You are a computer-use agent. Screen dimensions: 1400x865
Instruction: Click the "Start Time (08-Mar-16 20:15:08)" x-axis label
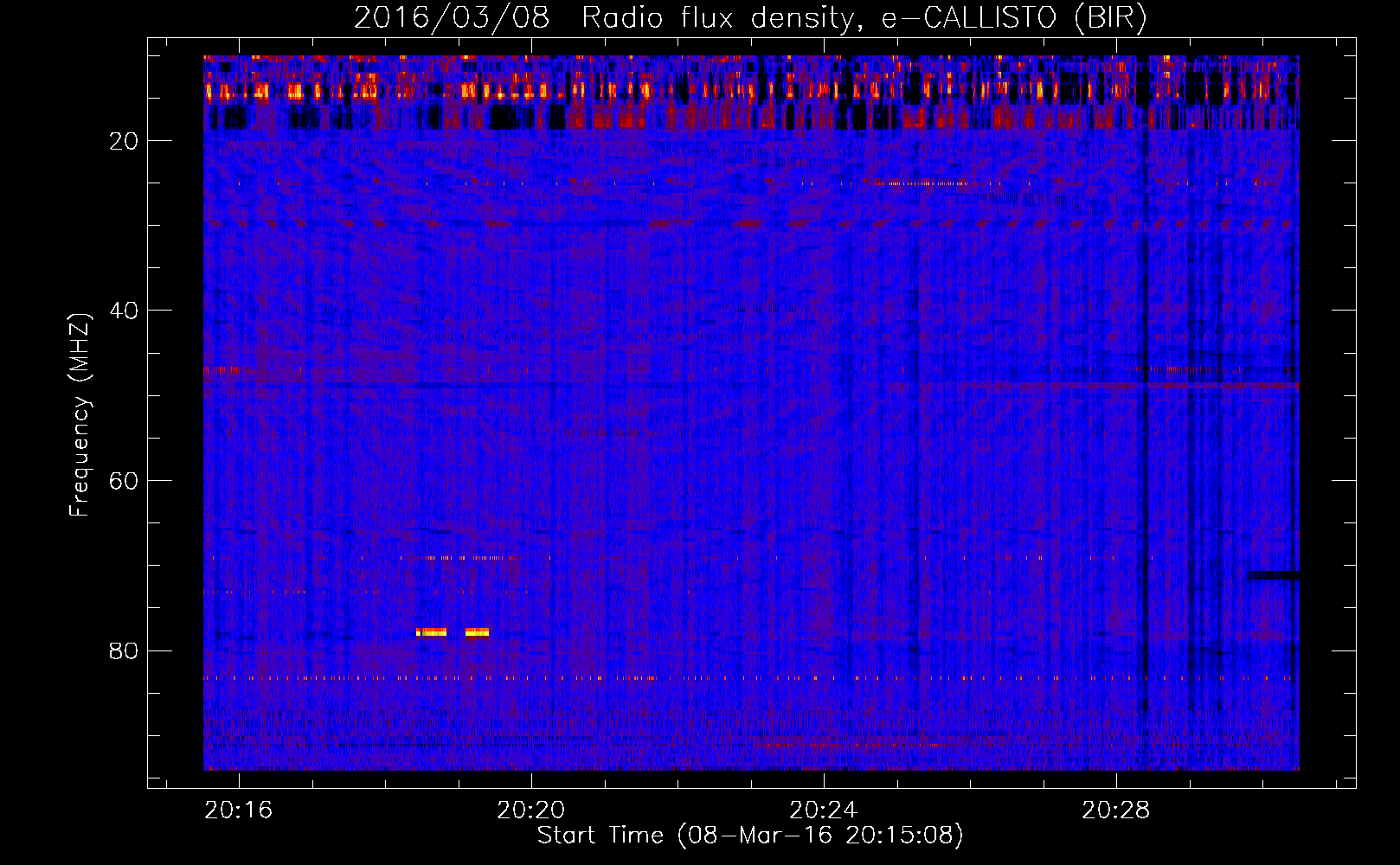pyautogui.click(x=750, y=836)
